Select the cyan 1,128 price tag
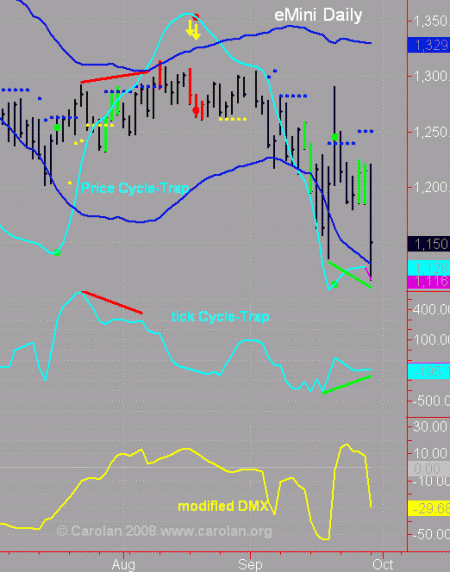450x572 pixels. pos(429,268)
